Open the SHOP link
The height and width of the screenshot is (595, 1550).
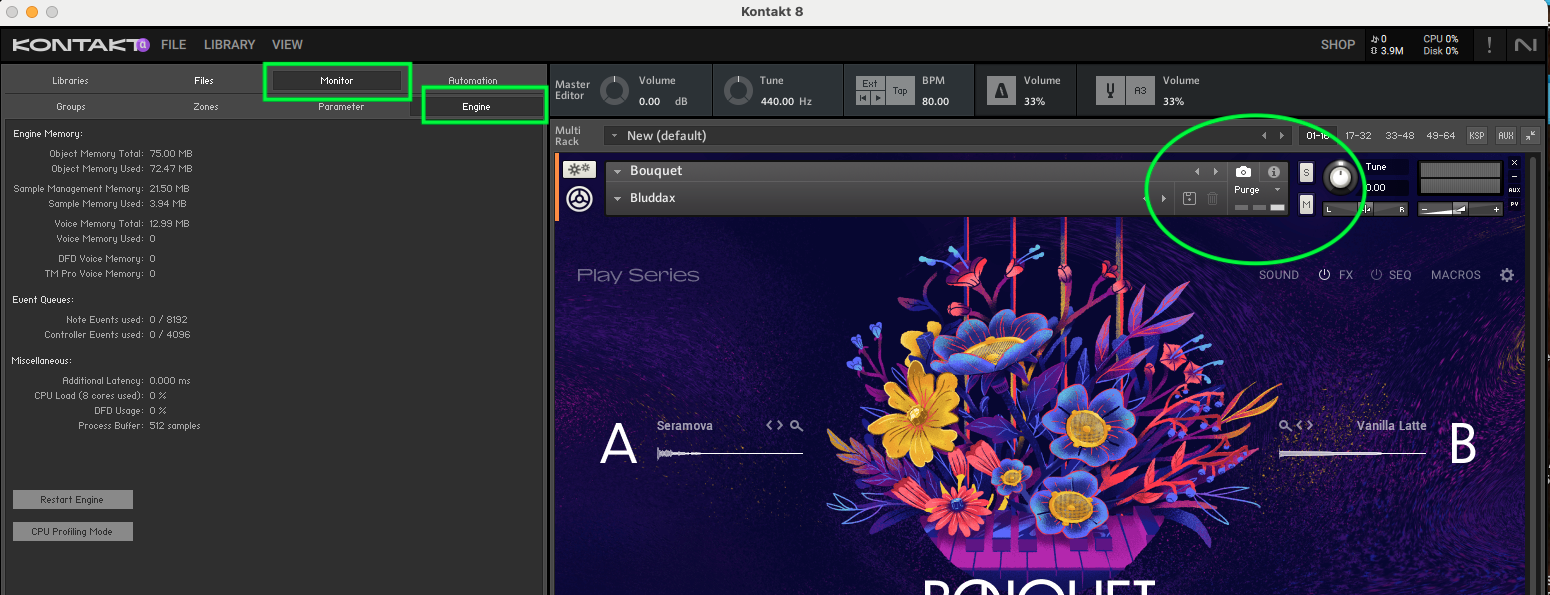coord(1337,44)
